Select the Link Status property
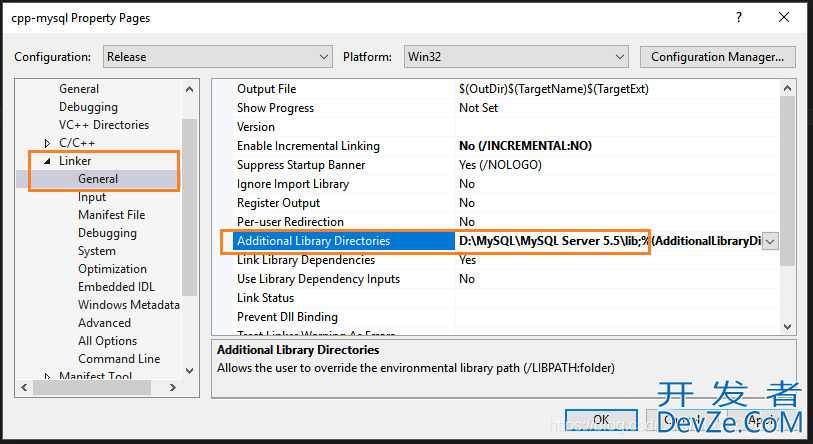 point(265,298)
